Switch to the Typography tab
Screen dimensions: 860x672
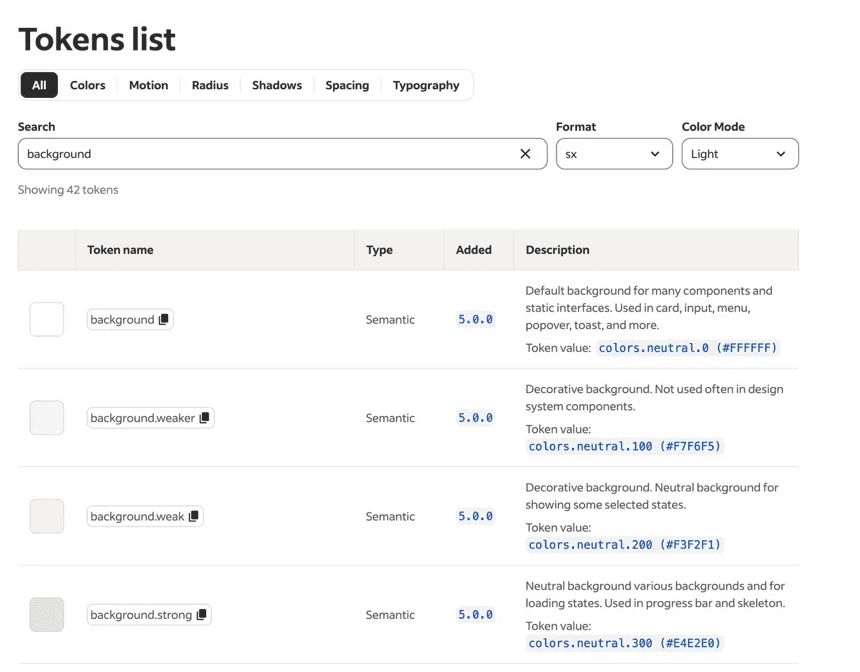[426, 85]
